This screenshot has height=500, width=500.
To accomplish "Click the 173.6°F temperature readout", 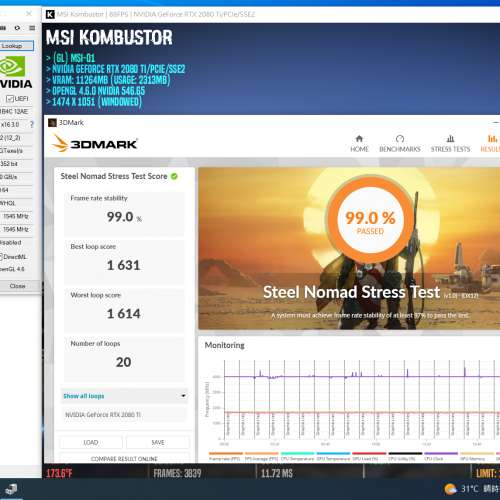I will 59,473.
